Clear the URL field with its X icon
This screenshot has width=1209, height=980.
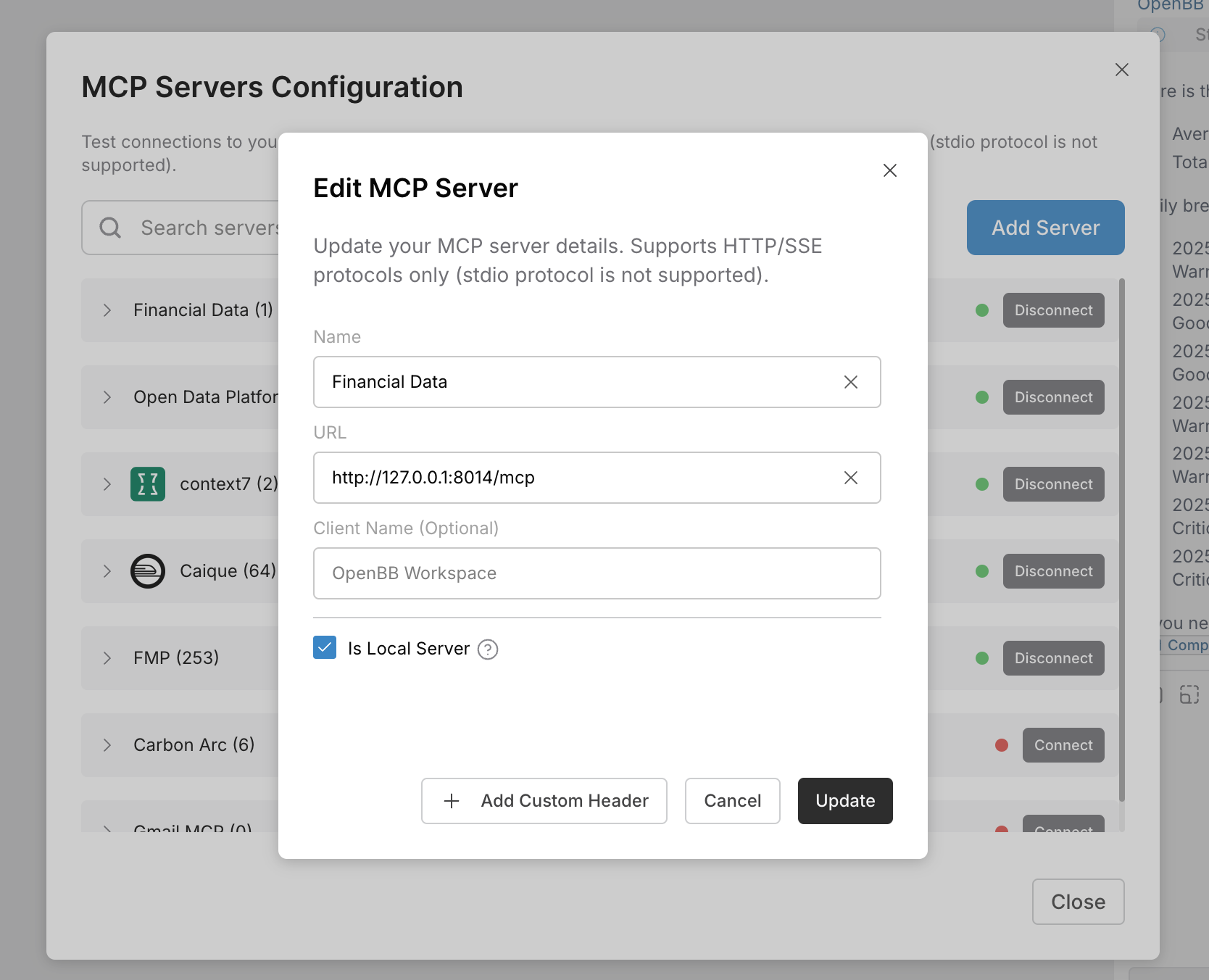pos(851,478)
